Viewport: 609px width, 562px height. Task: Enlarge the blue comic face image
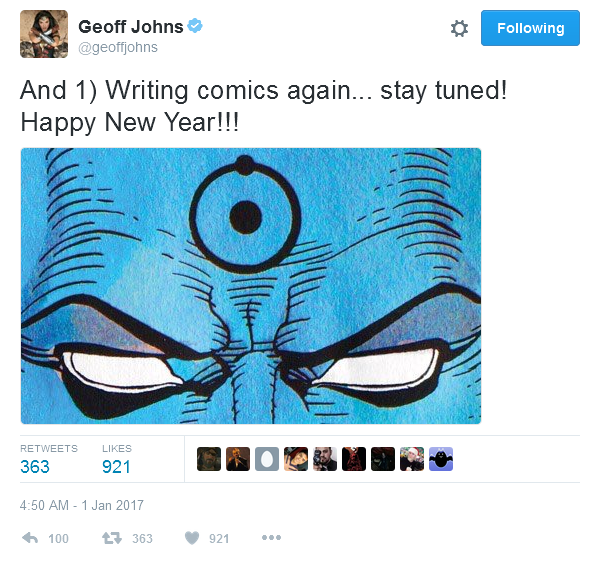tap(251, 286)
